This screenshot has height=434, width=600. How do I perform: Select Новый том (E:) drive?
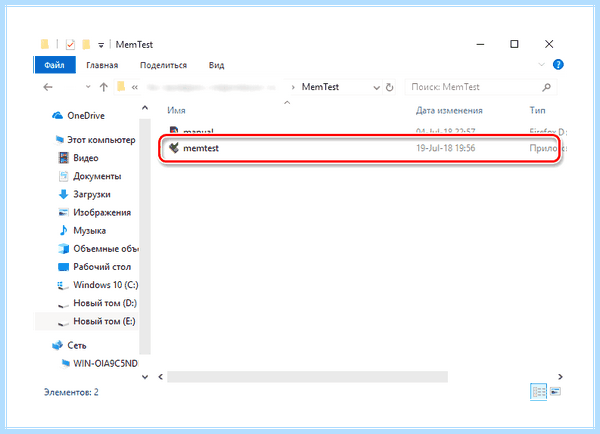pyautogui.click(x=104, y=321)
